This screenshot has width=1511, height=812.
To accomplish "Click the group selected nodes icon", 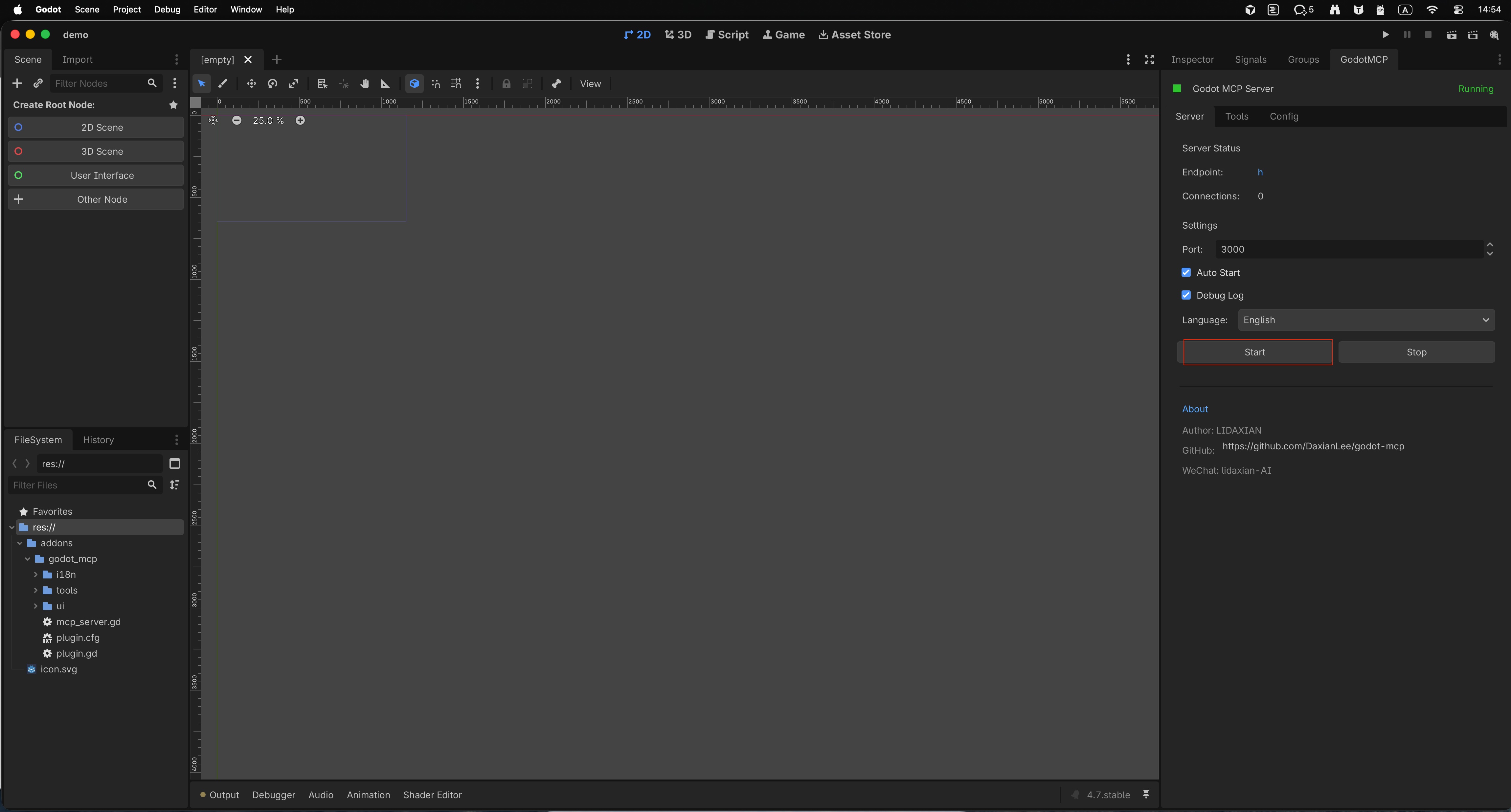I will tap(527, 84).
